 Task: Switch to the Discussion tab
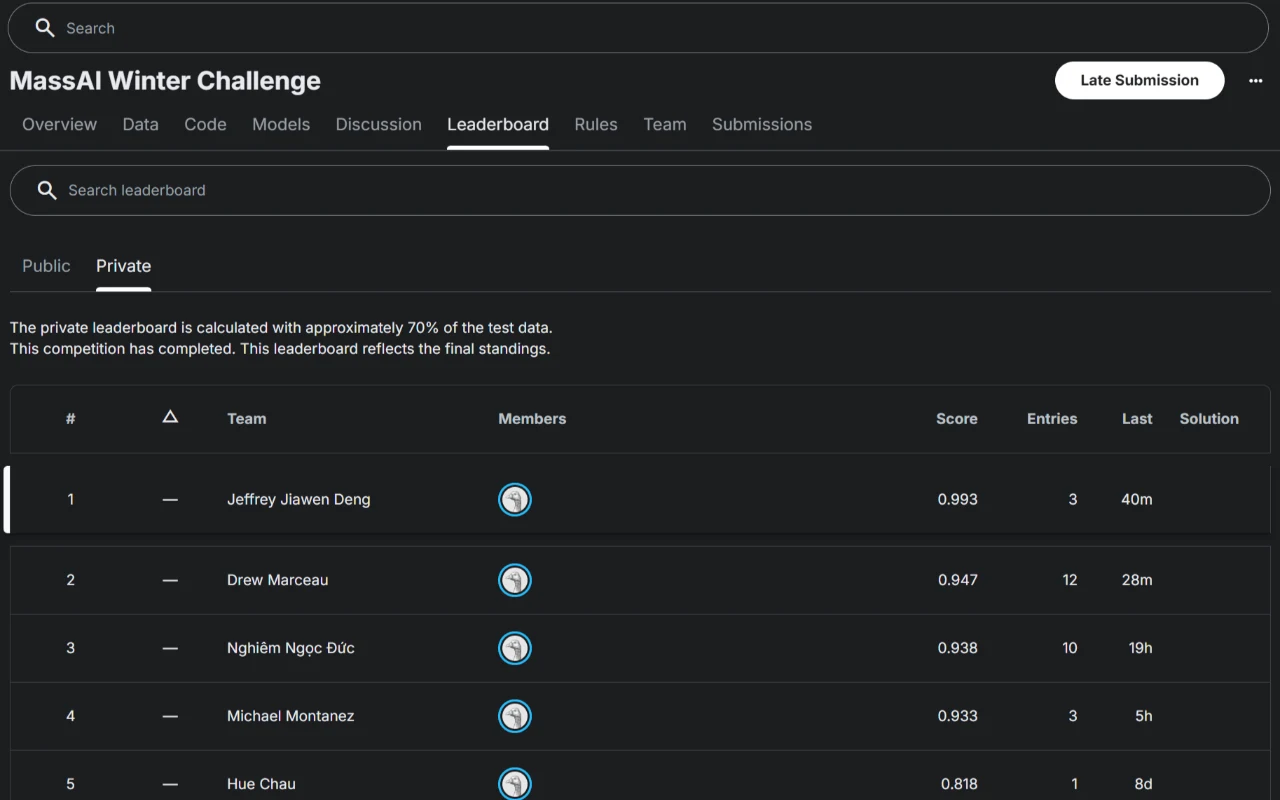point(379,124)
